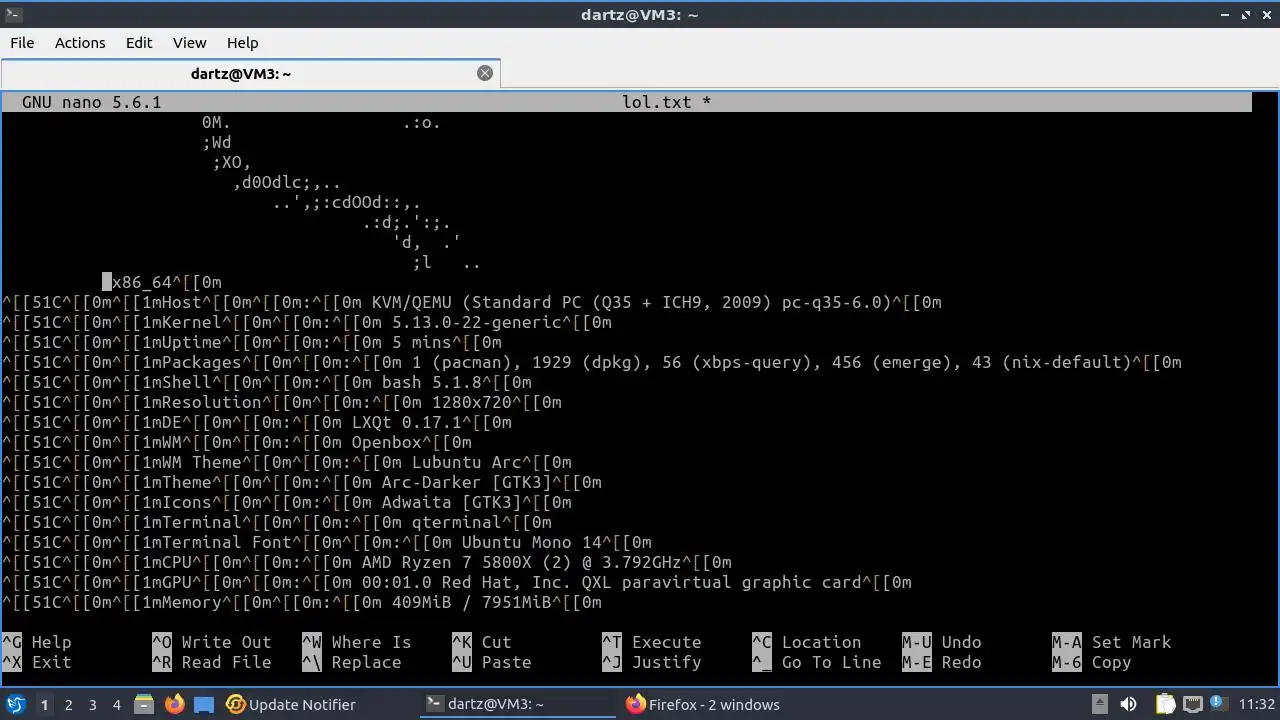Open the Edit menu
The width and height of the screenshot is (1280, 720).
[139, 43]
